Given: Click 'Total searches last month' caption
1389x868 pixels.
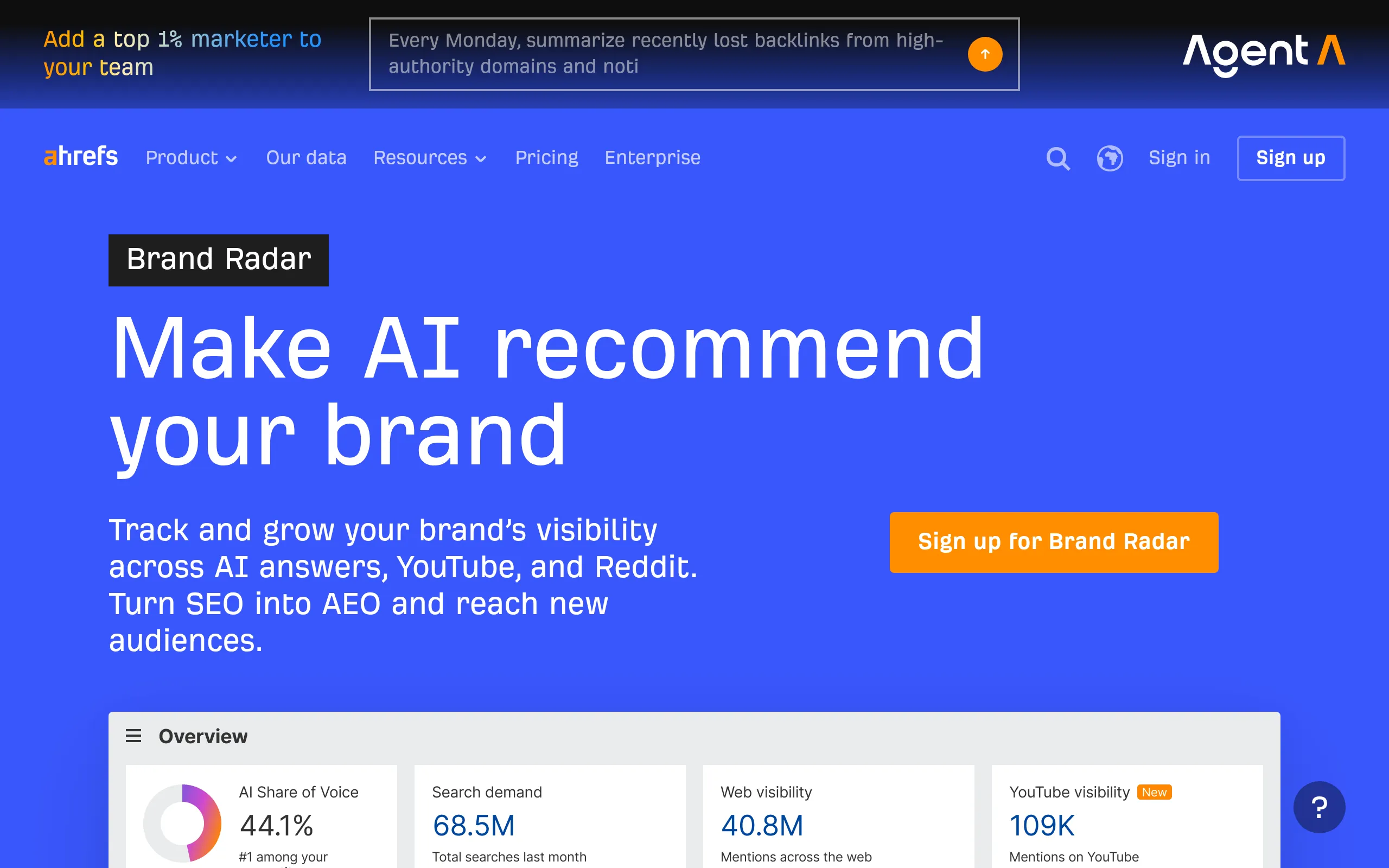Looking at the screenshot, I should (509, 857).
